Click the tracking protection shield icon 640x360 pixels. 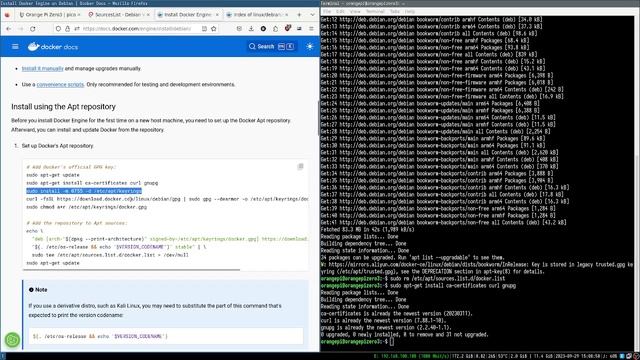[58, 29]
